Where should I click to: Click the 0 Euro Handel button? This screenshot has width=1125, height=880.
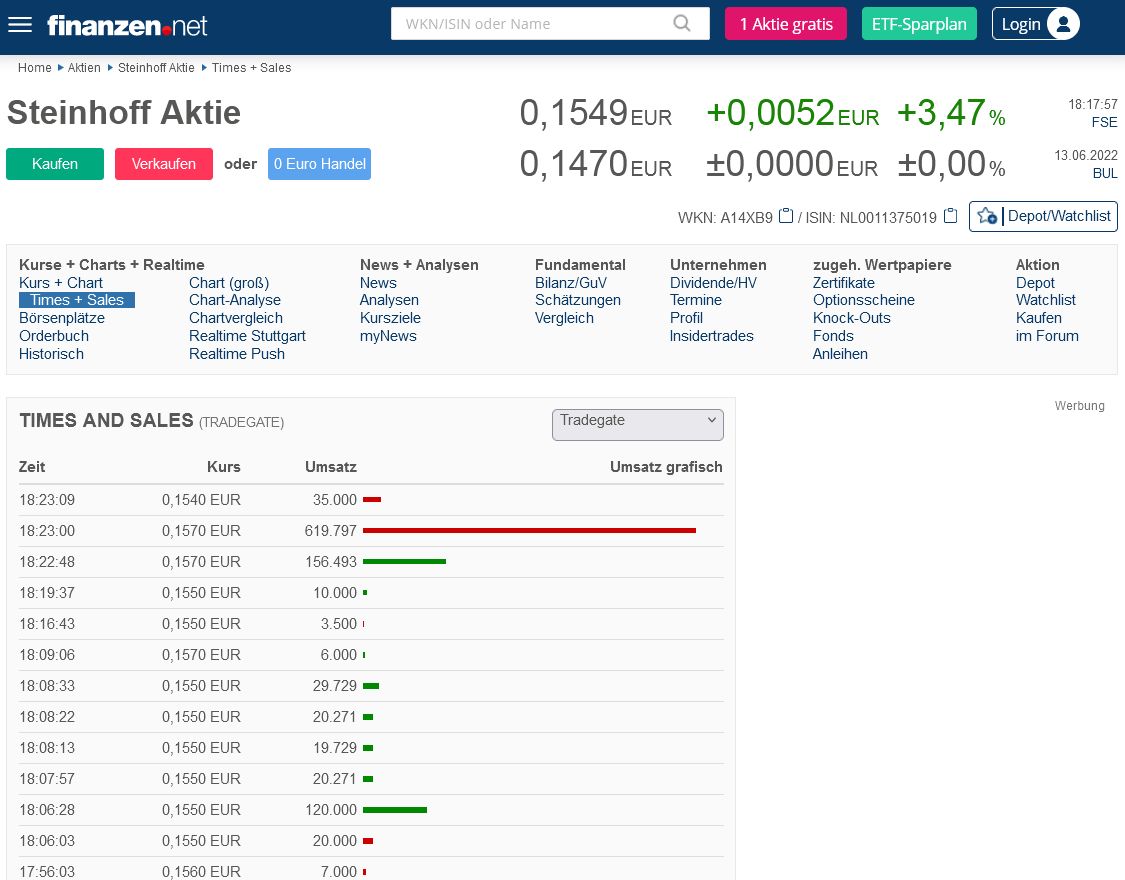pos(319,164)
